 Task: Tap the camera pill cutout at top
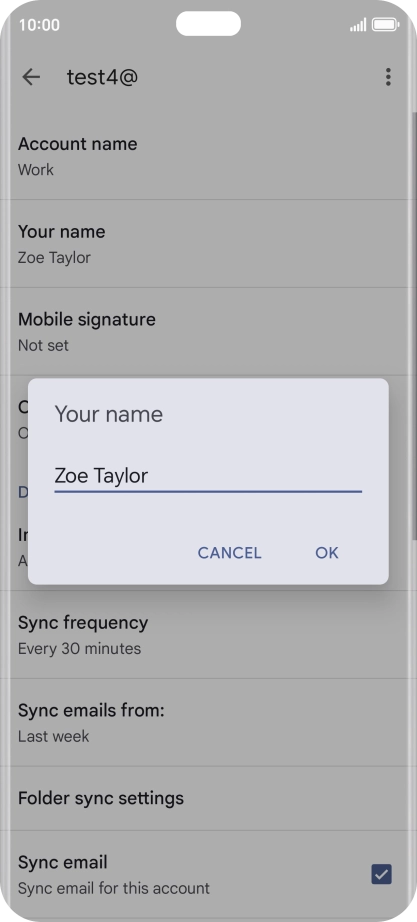tap(208, 24)
